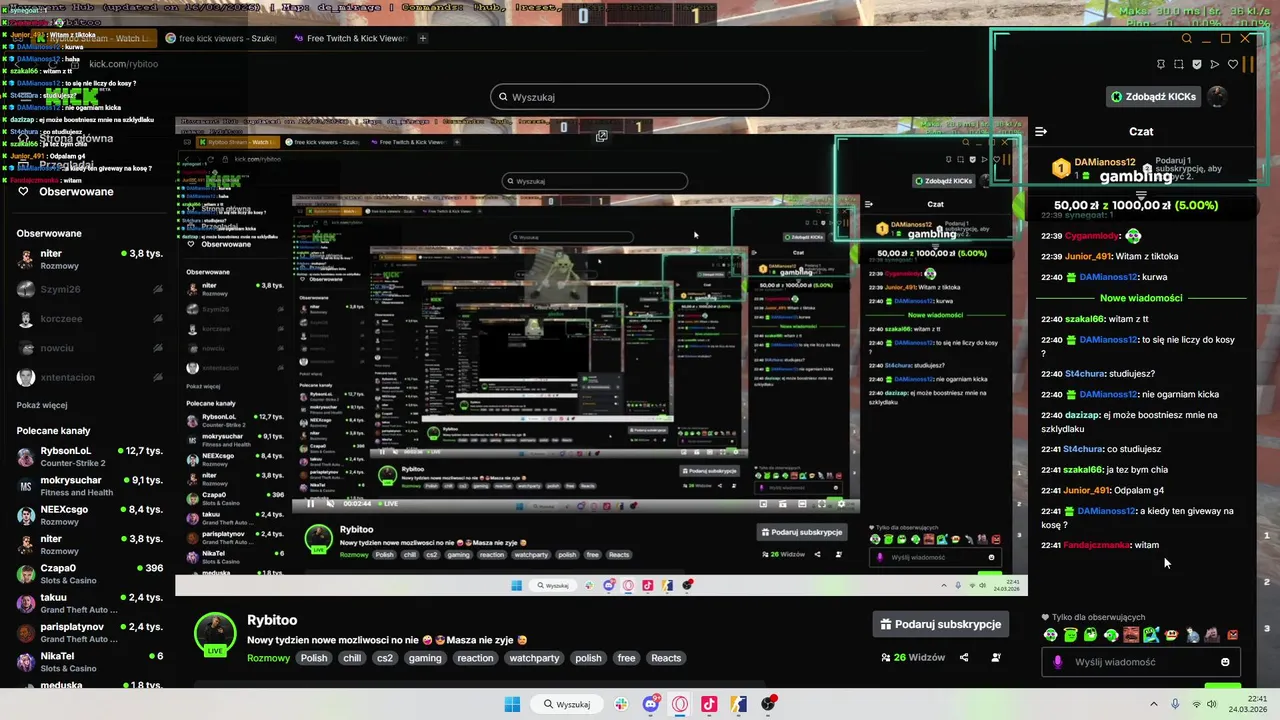Image resolution: width=1280 pixels, height=720 pixels.
Task: Click the send-to-flow arrow icon in toolbar
Action: 1215,64
